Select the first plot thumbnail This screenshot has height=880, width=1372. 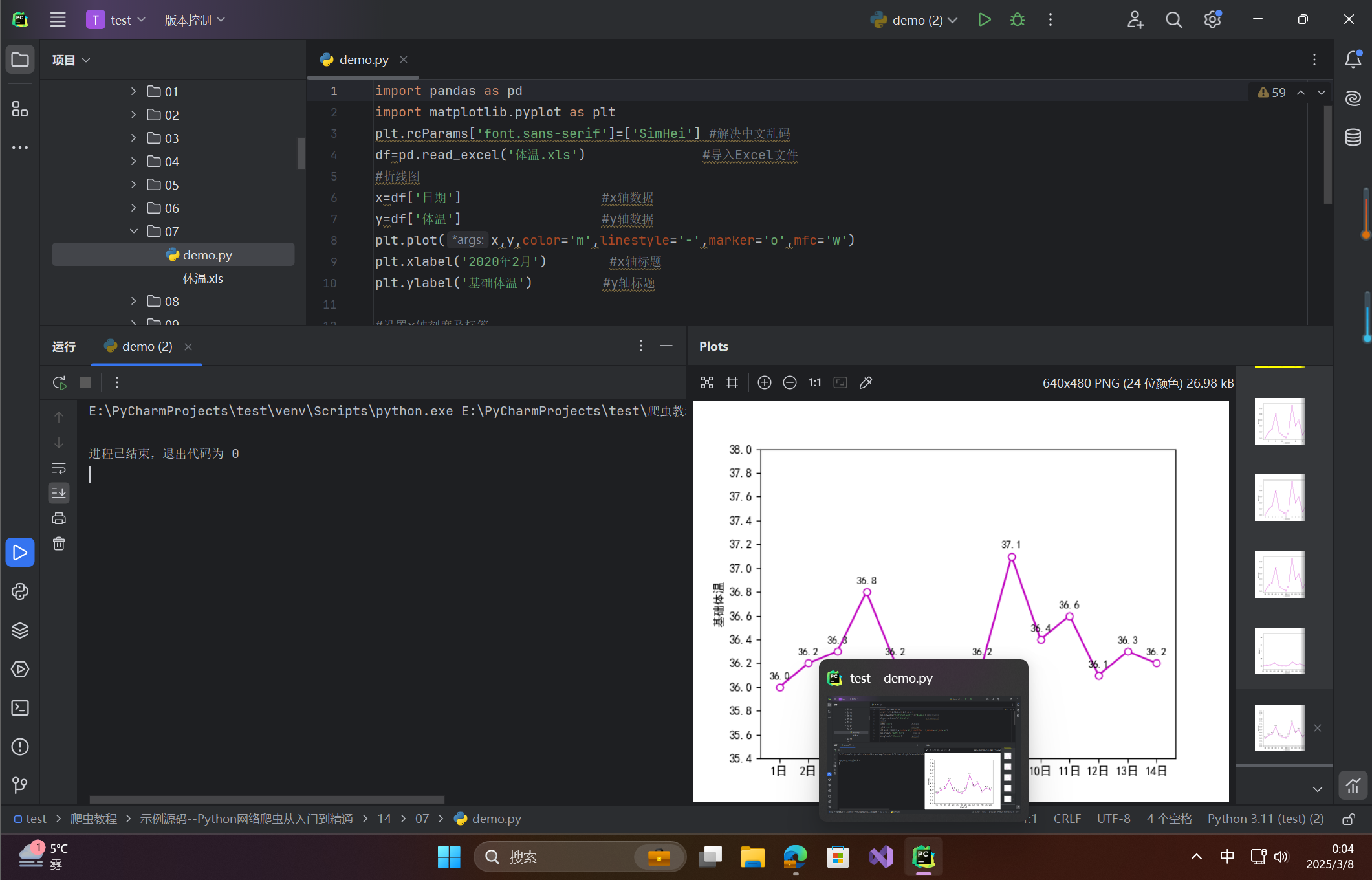point(1279,421)
